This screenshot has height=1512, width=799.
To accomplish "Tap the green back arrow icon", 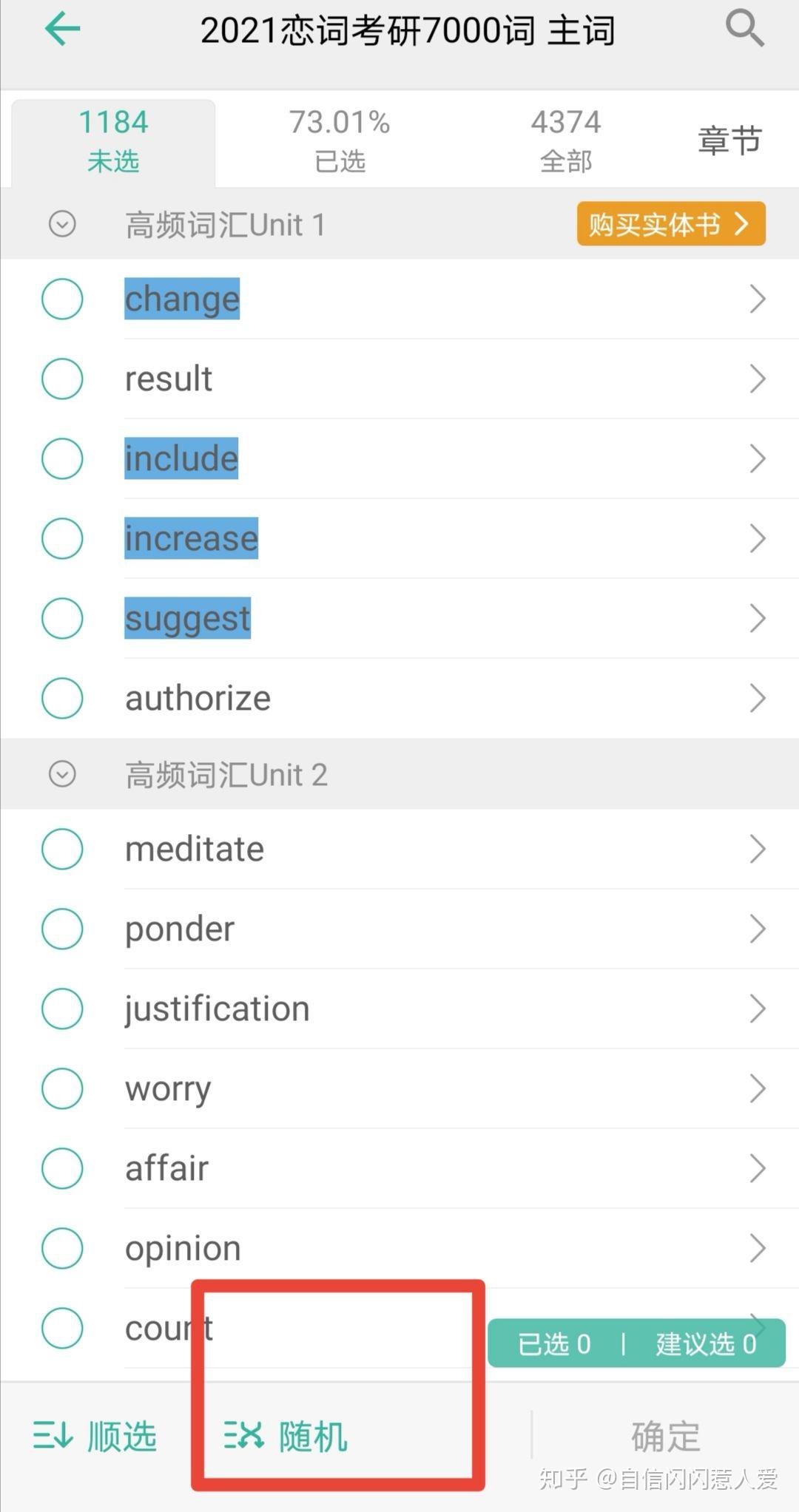I will pos(62,29).
